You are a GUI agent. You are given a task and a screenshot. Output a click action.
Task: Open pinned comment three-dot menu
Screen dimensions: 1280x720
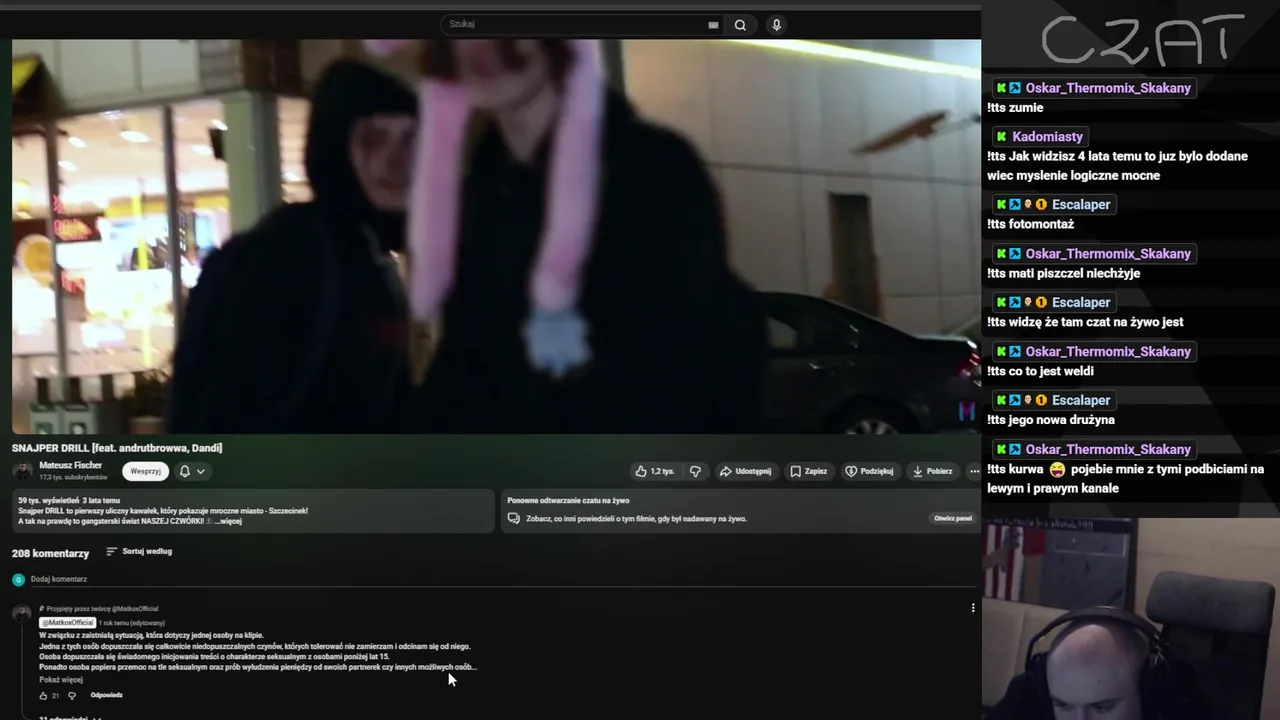973,608
